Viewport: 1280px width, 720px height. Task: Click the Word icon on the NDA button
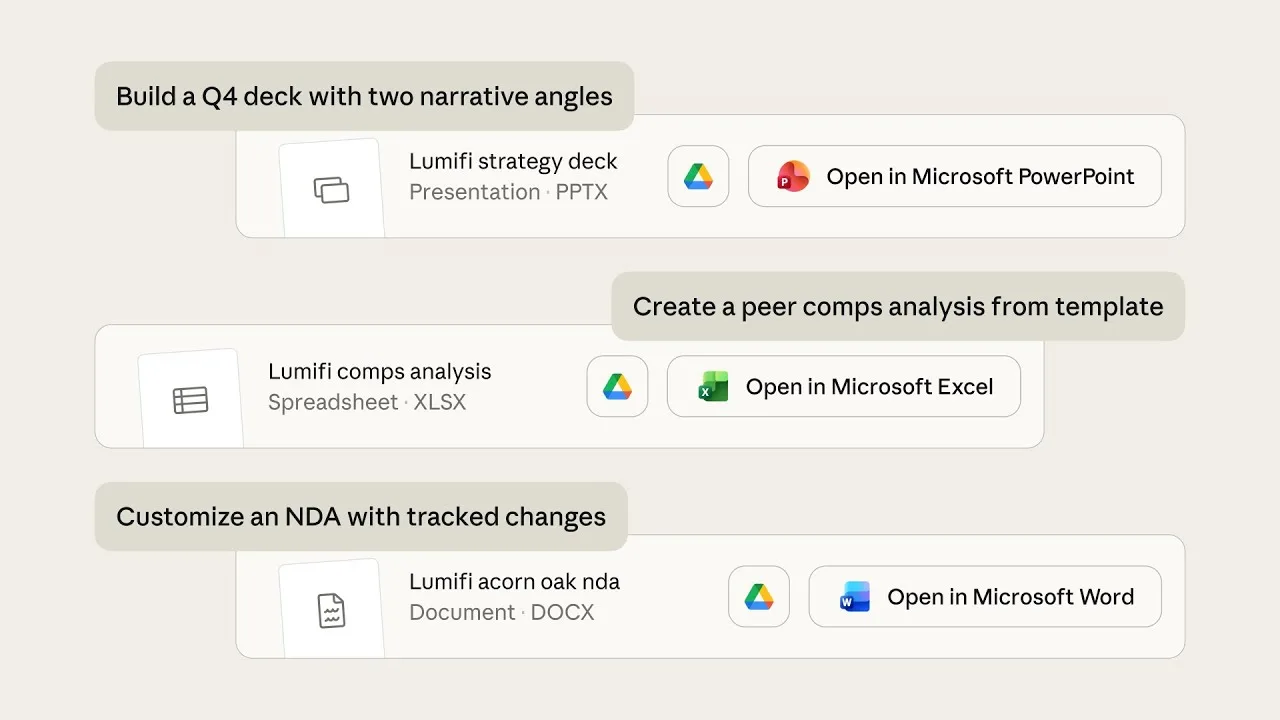853,597
